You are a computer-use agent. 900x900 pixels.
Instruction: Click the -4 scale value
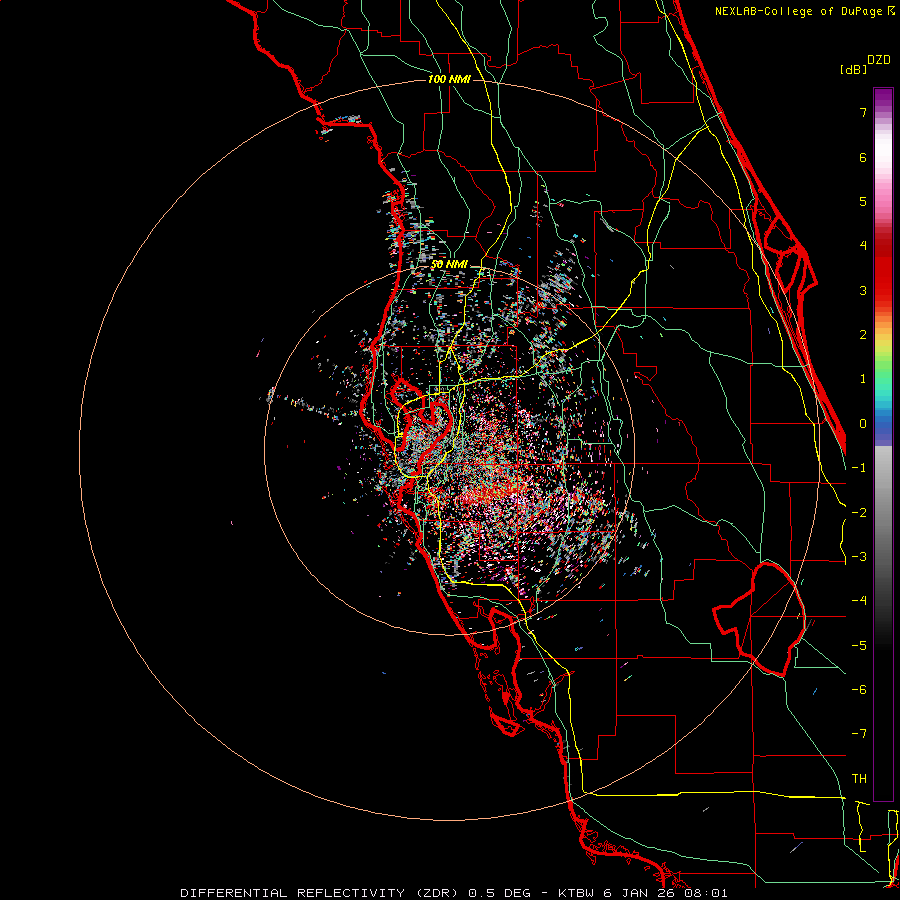[x=859, y=600]
